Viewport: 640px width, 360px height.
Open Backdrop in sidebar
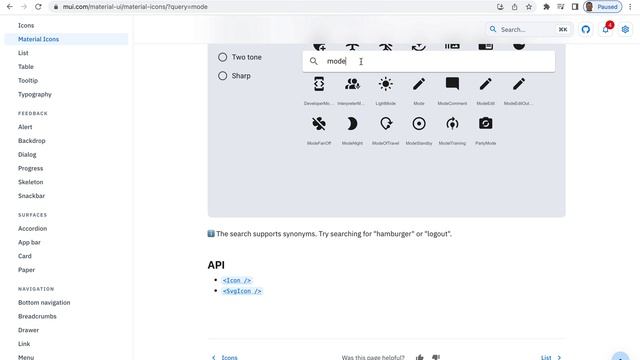pos(31,141)
